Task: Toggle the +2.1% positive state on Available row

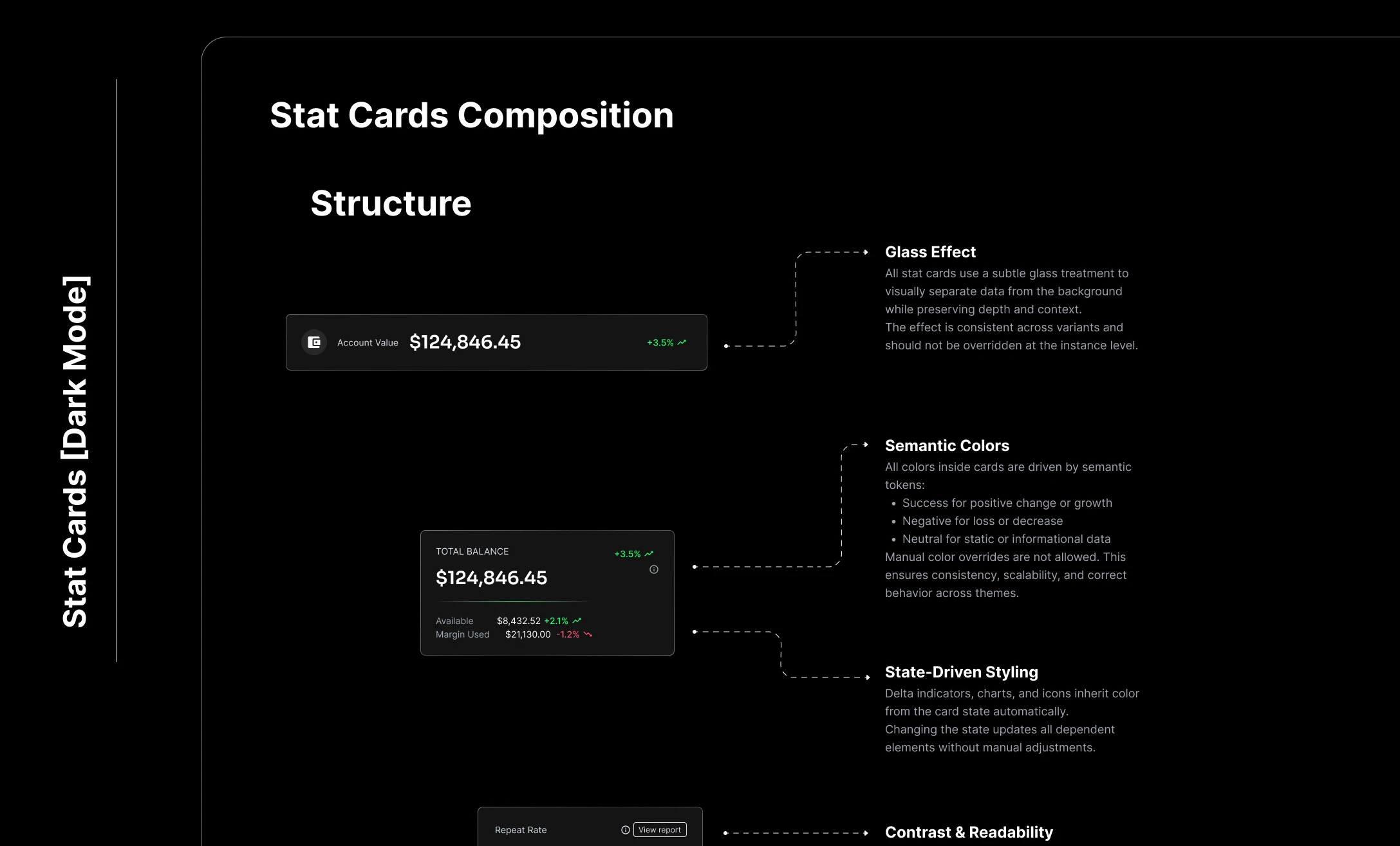Action: coord(556,620)
